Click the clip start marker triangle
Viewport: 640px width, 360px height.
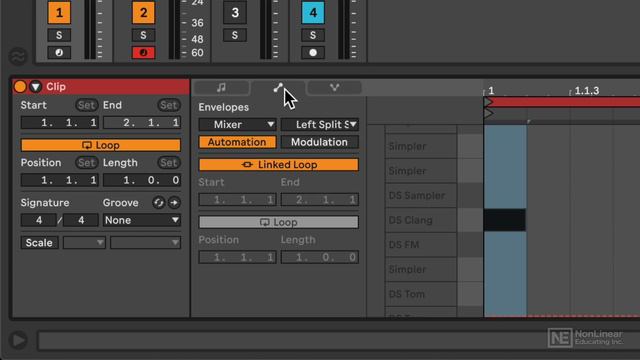488,102
